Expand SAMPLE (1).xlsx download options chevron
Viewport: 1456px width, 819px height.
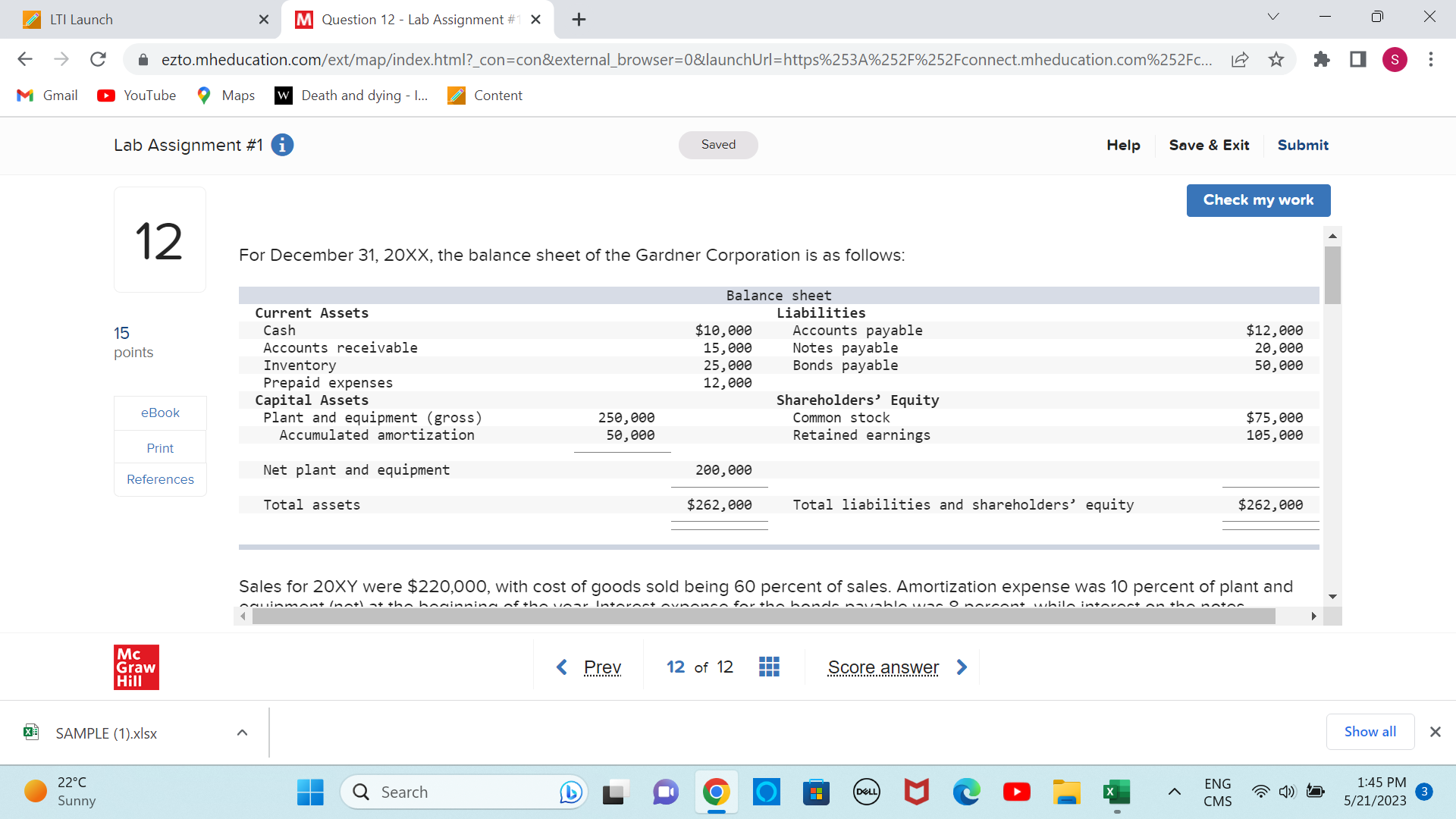click(242, 733)
